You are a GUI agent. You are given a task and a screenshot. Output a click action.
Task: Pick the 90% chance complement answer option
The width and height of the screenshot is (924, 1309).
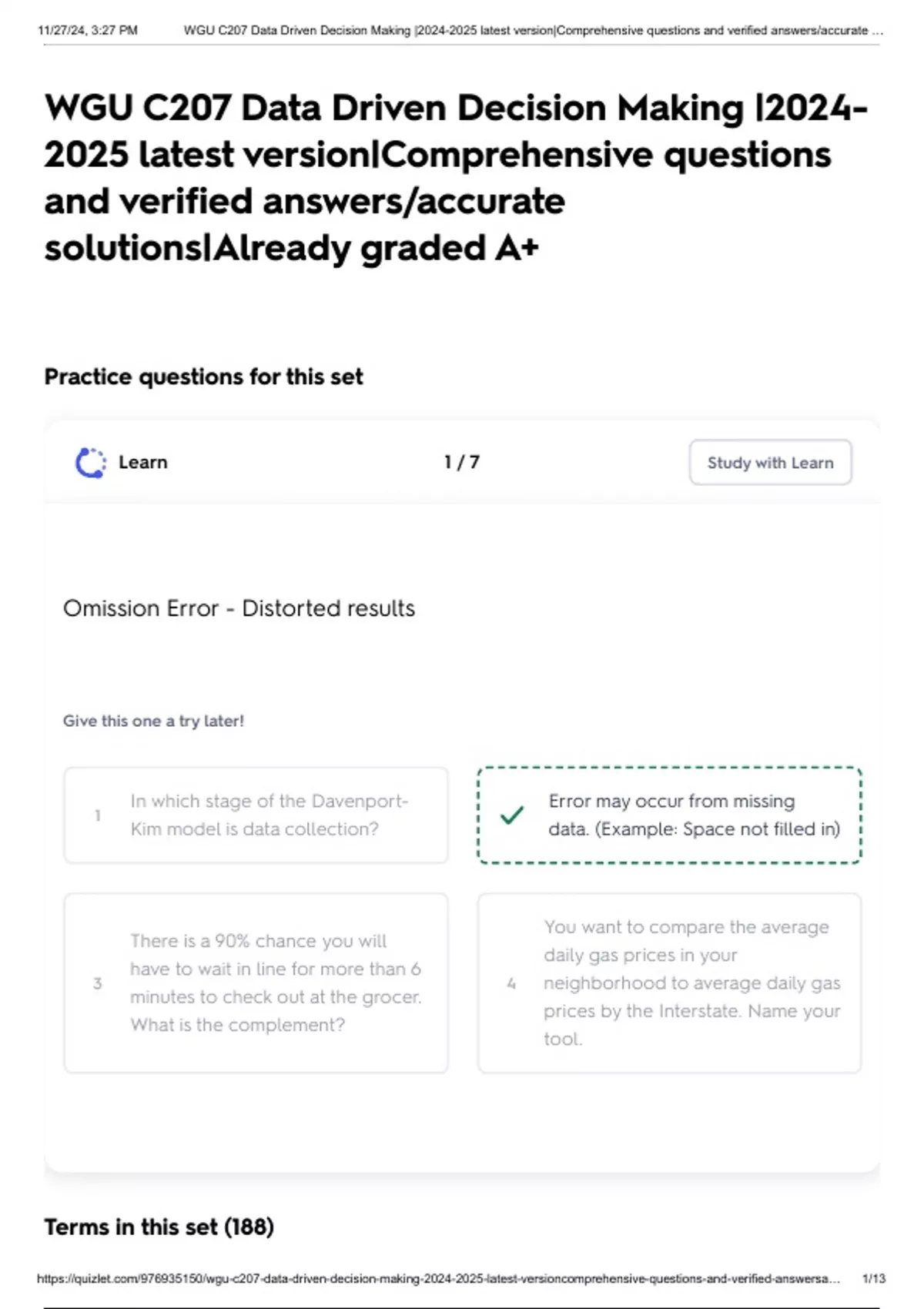[256, 983]
